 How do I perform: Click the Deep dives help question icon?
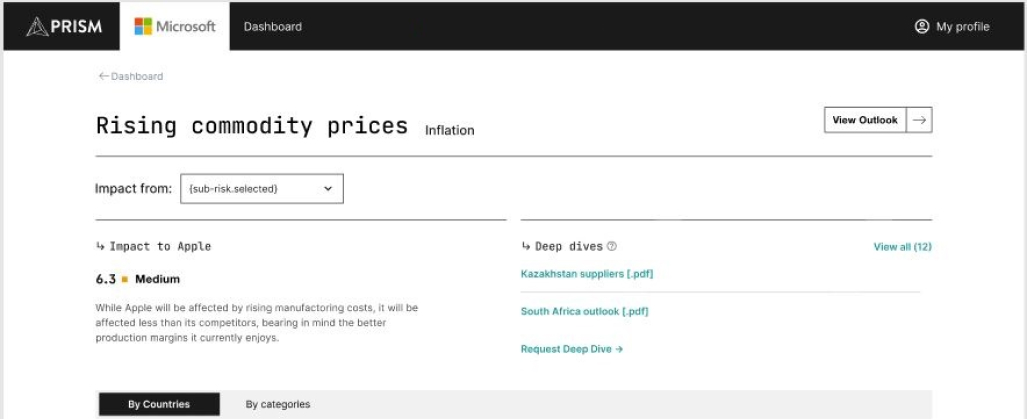pos(612,246)
